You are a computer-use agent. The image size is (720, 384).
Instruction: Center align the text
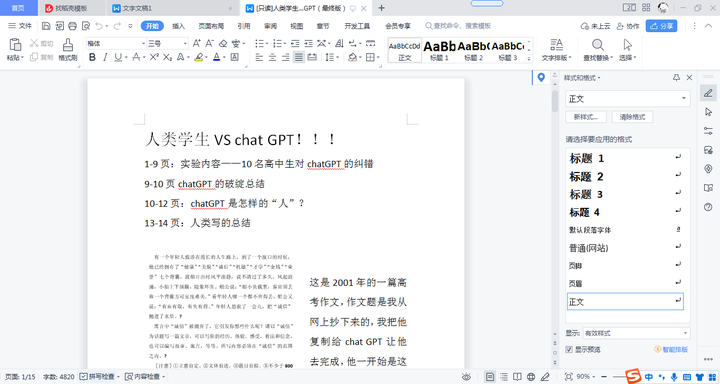pos(273,57)
